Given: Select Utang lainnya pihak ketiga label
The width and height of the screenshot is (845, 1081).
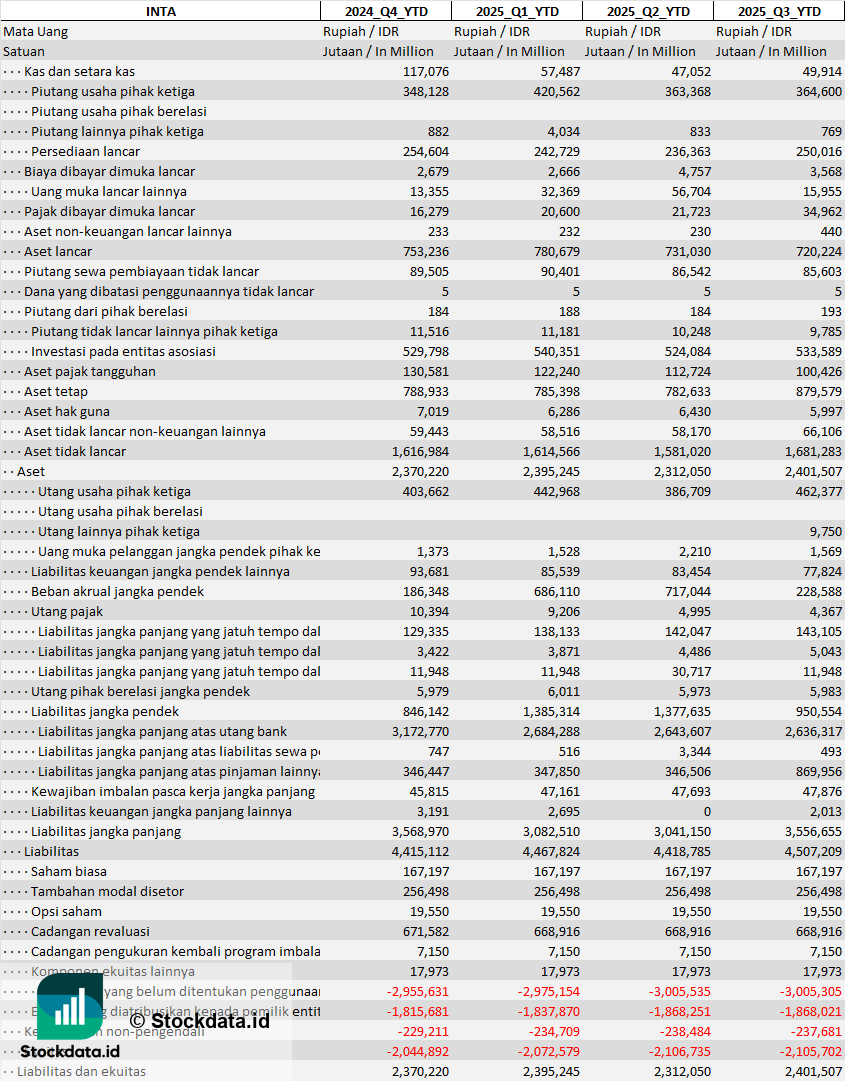Looking at the screenshot, I should pos(119,532).
